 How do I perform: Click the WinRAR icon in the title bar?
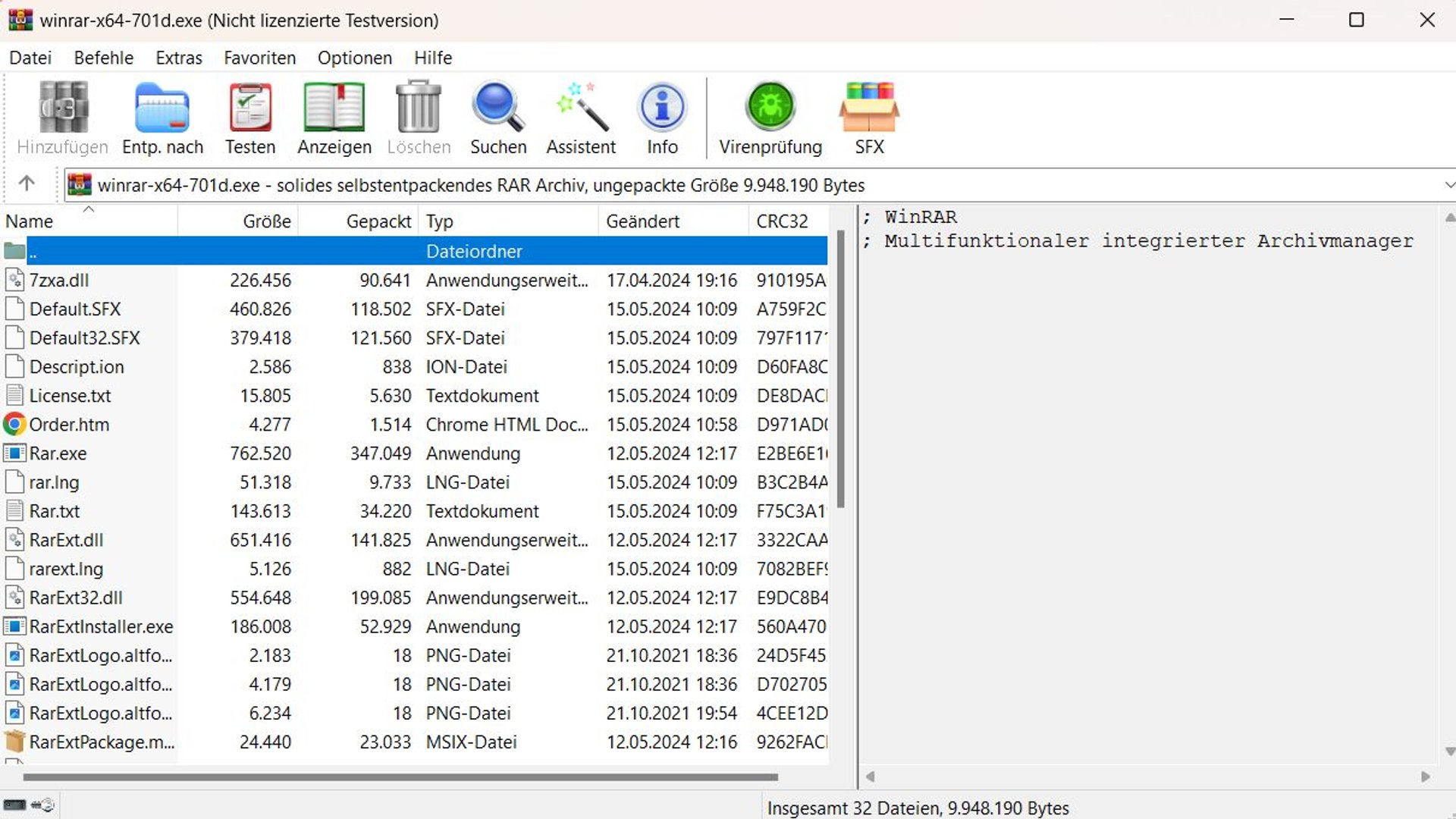pos(20,20)
